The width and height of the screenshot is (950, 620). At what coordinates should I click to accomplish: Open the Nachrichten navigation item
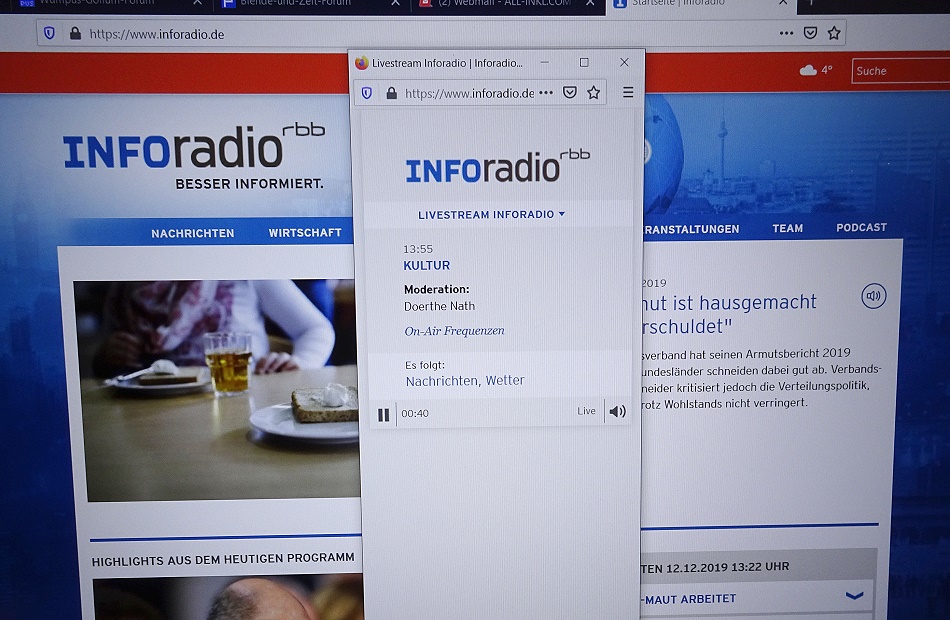(x=193, y=233)
